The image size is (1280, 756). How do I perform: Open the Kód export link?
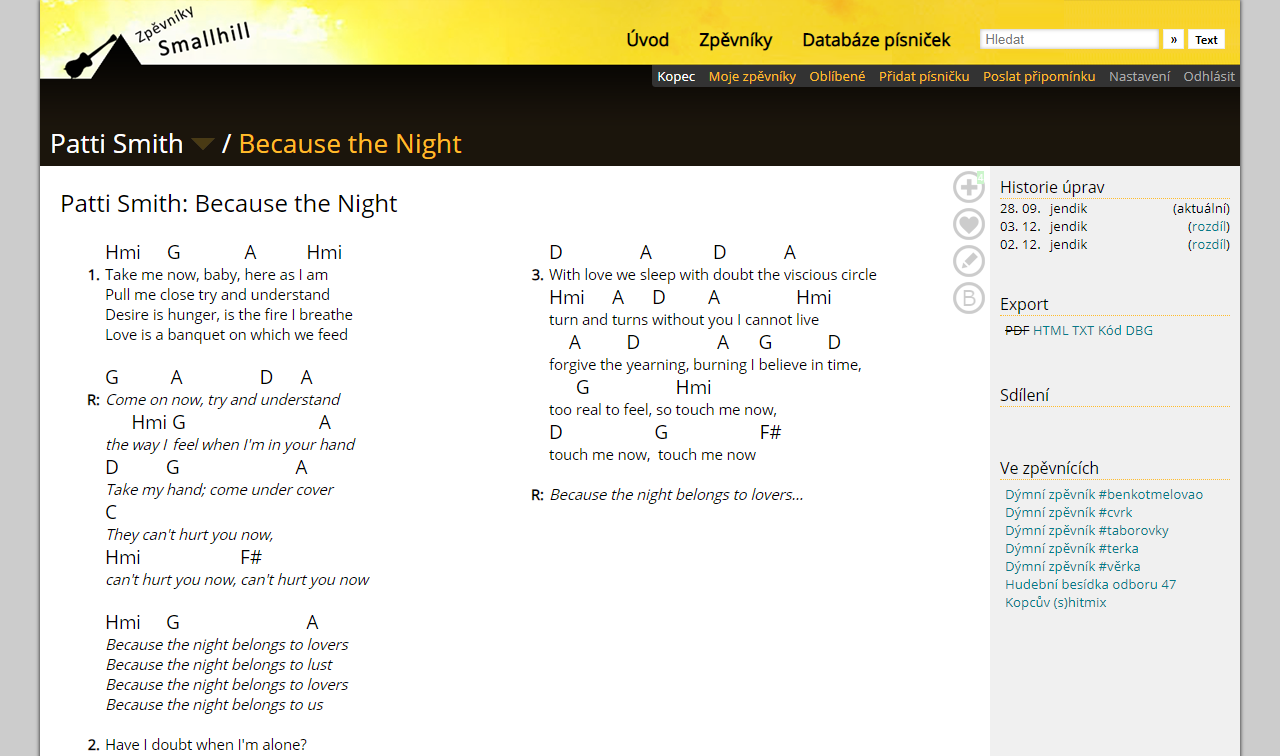[x=1110, y=330]
